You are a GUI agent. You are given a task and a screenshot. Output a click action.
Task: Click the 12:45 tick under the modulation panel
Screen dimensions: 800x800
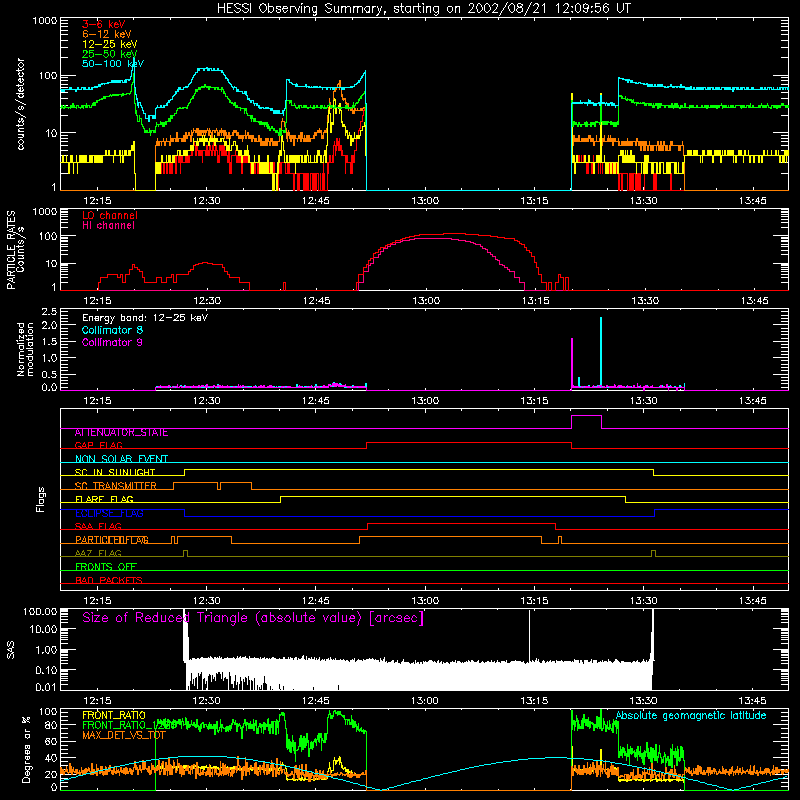pos(315,401)
